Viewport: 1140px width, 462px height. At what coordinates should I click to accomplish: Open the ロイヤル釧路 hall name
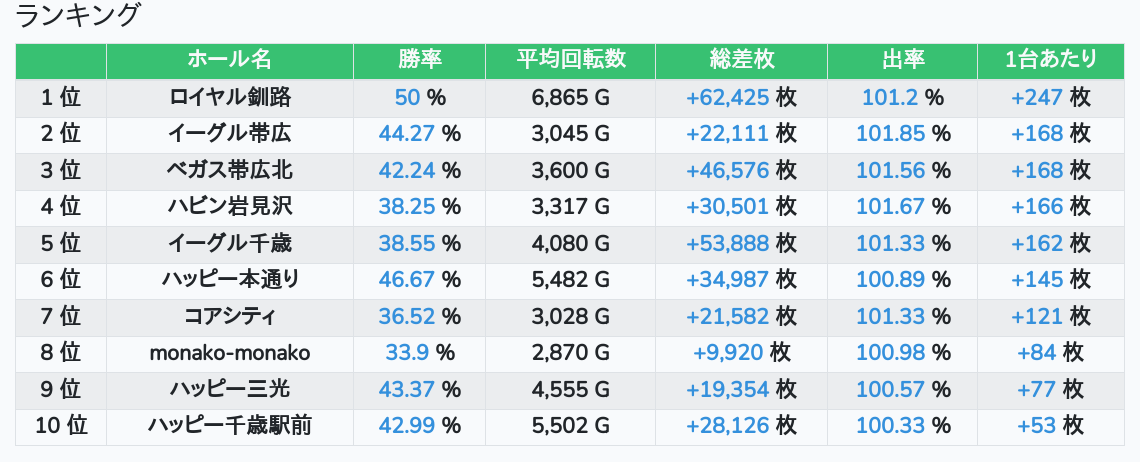coord(229,97)
